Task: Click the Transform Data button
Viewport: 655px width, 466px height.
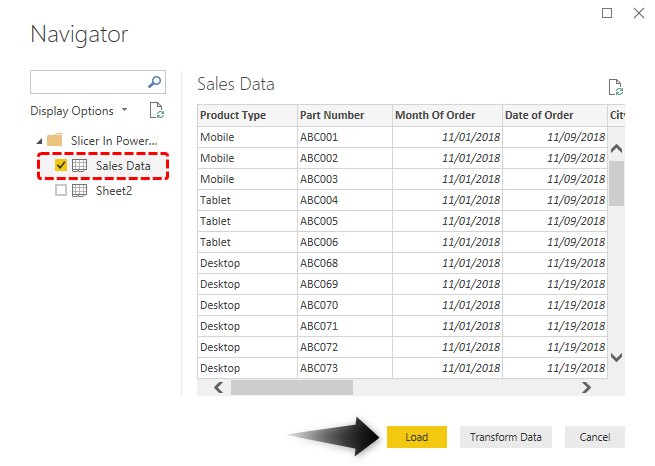Action: [x=505, y=437]
